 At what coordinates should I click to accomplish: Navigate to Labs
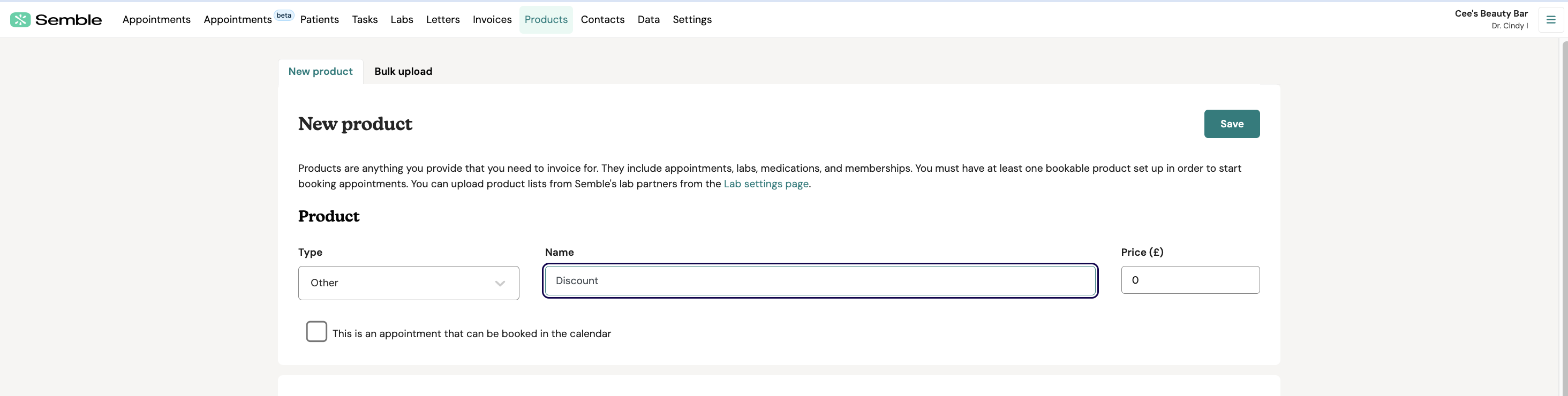[402, 19]
